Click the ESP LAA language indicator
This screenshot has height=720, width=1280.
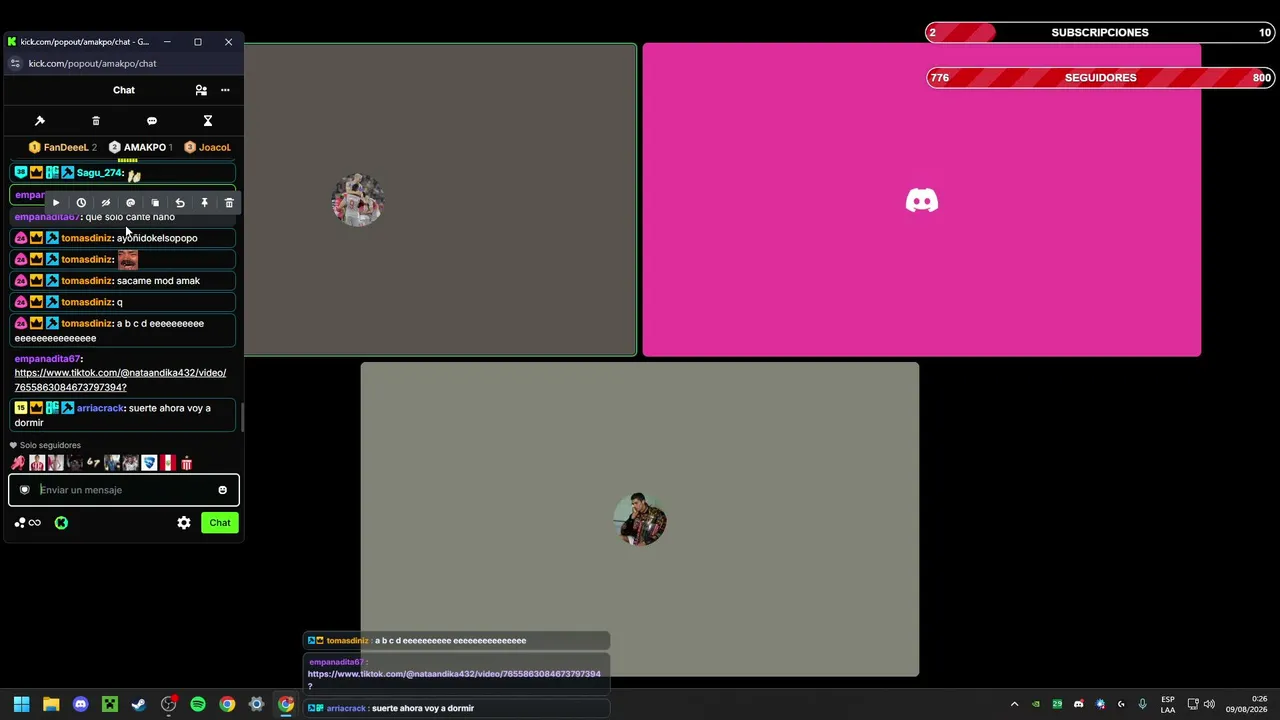click(1168, 704)
